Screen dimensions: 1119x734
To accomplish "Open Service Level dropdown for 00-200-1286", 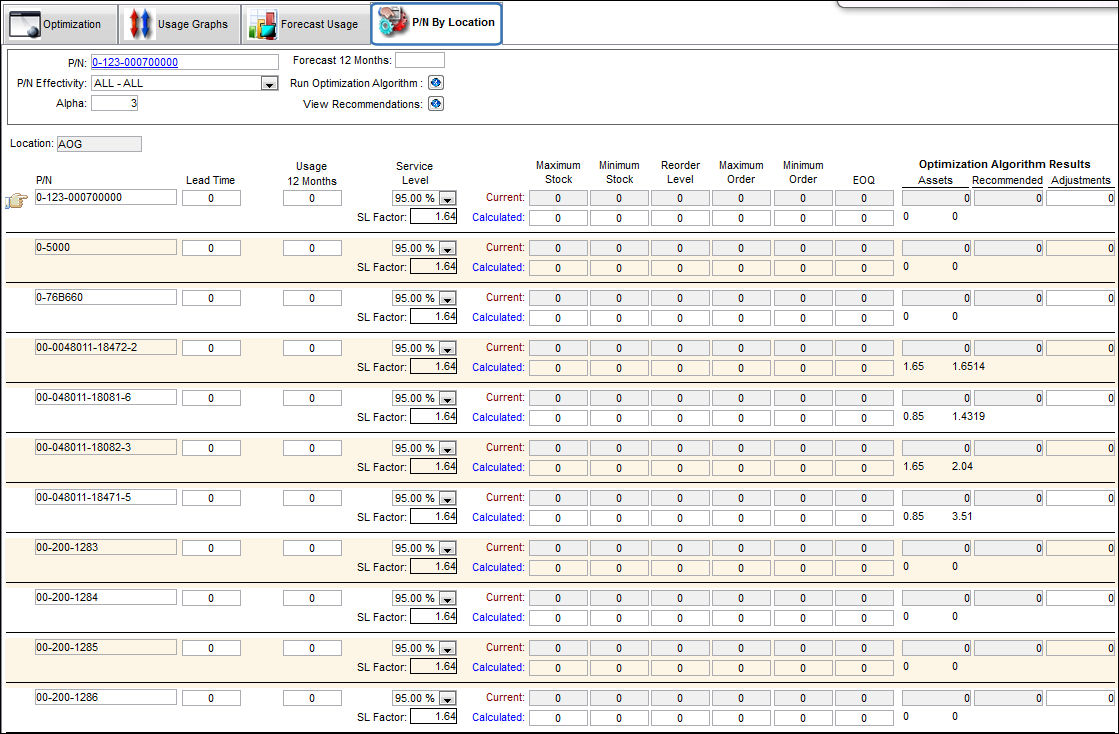I will (x=447, y=698).
